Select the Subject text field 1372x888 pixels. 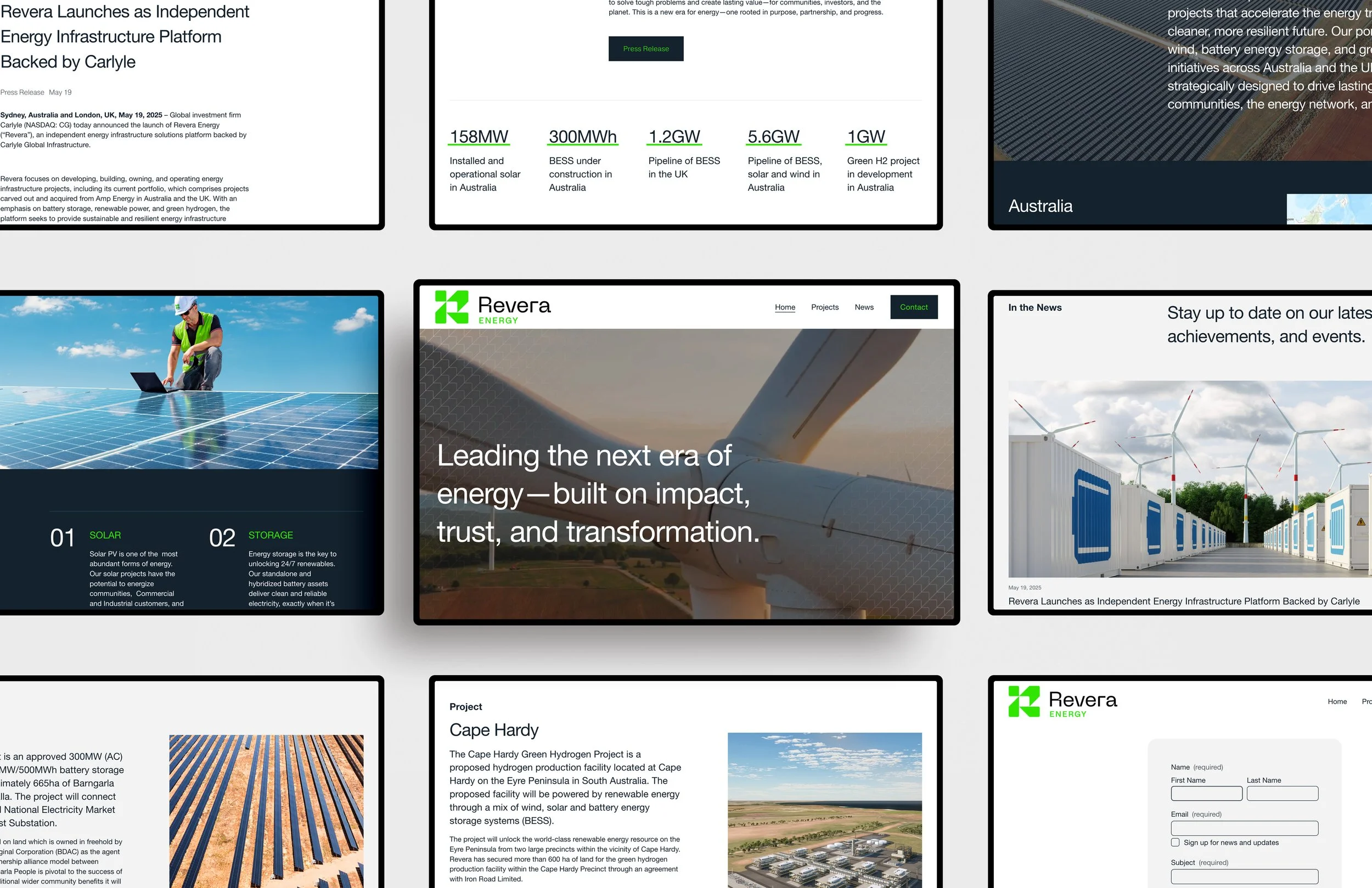click(1244, 876)
